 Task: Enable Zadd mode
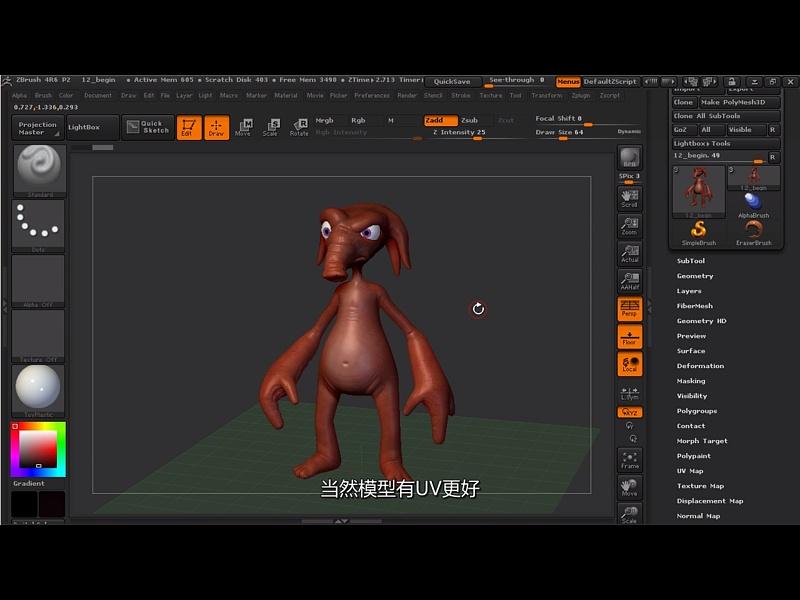click(x=441, y=120)
